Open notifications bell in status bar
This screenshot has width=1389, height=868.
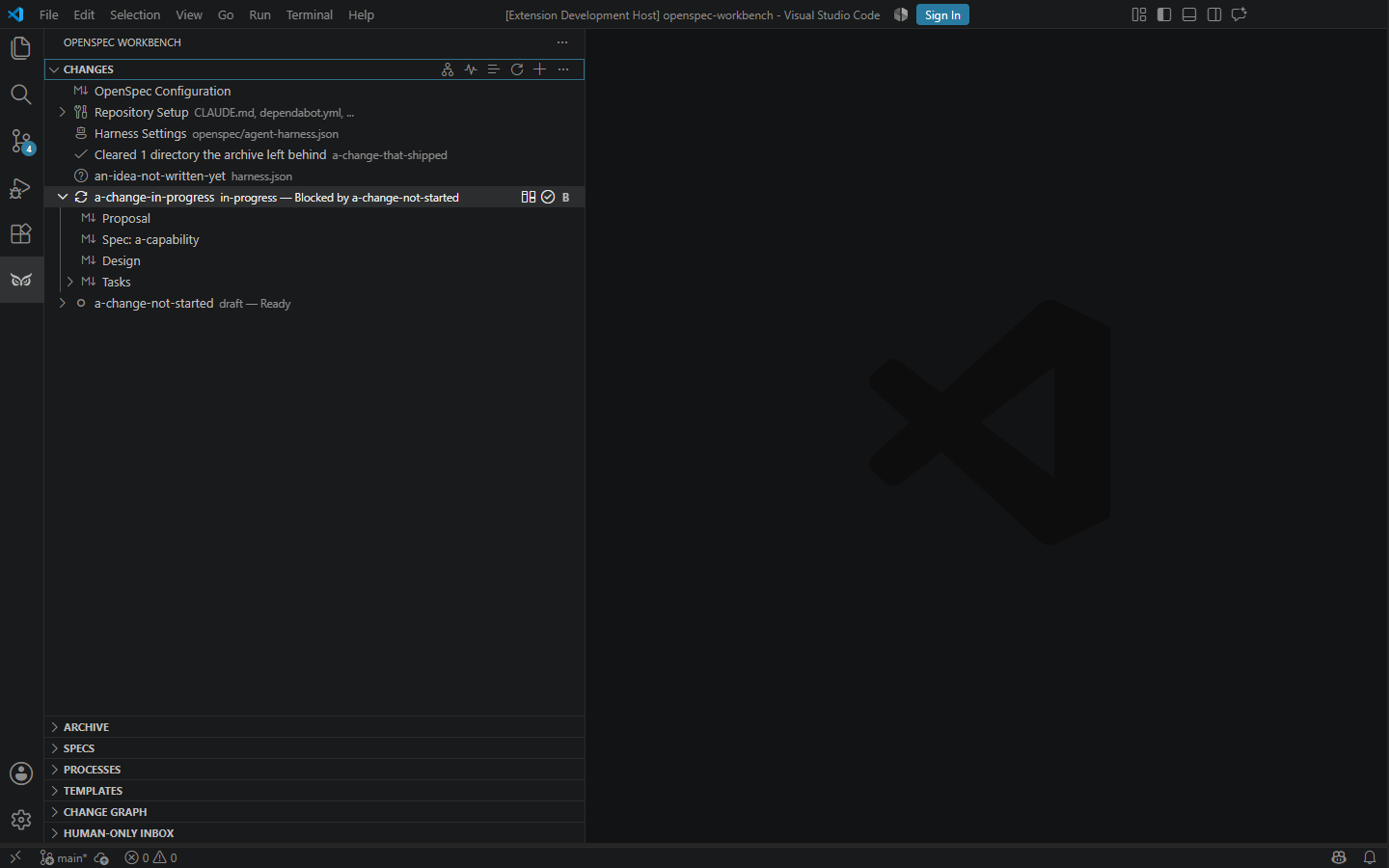[1370, 857]
